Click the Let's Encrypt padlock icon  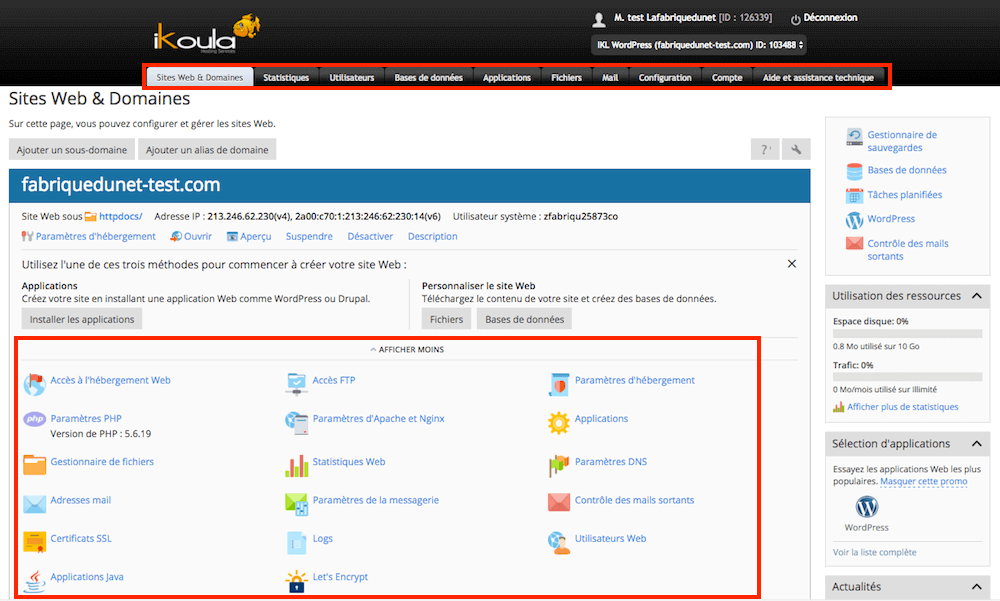tap(297, 579)
